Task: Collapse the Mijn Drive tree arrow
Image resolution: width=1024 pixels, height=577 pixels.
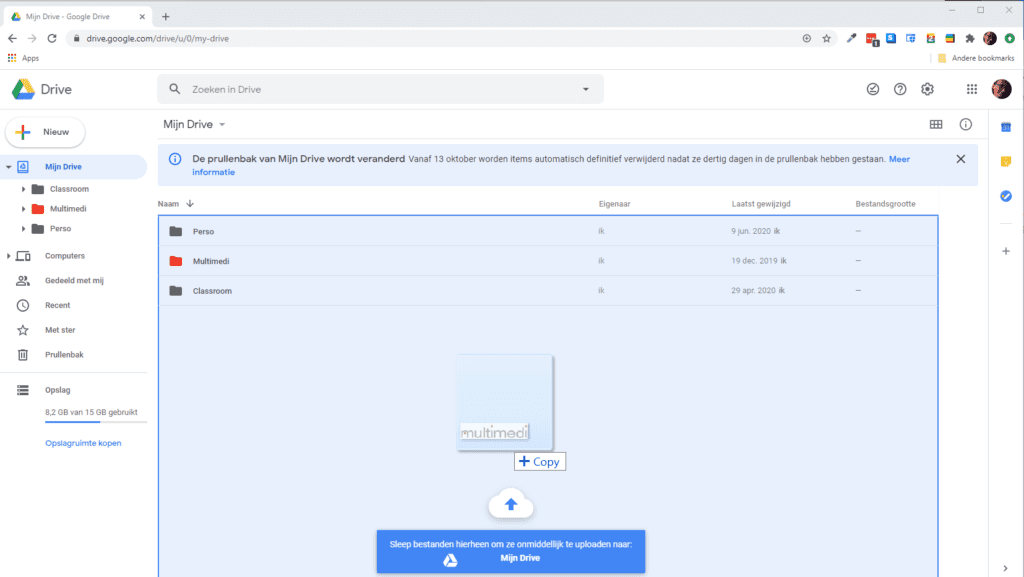Action: [x=8, y=167]
